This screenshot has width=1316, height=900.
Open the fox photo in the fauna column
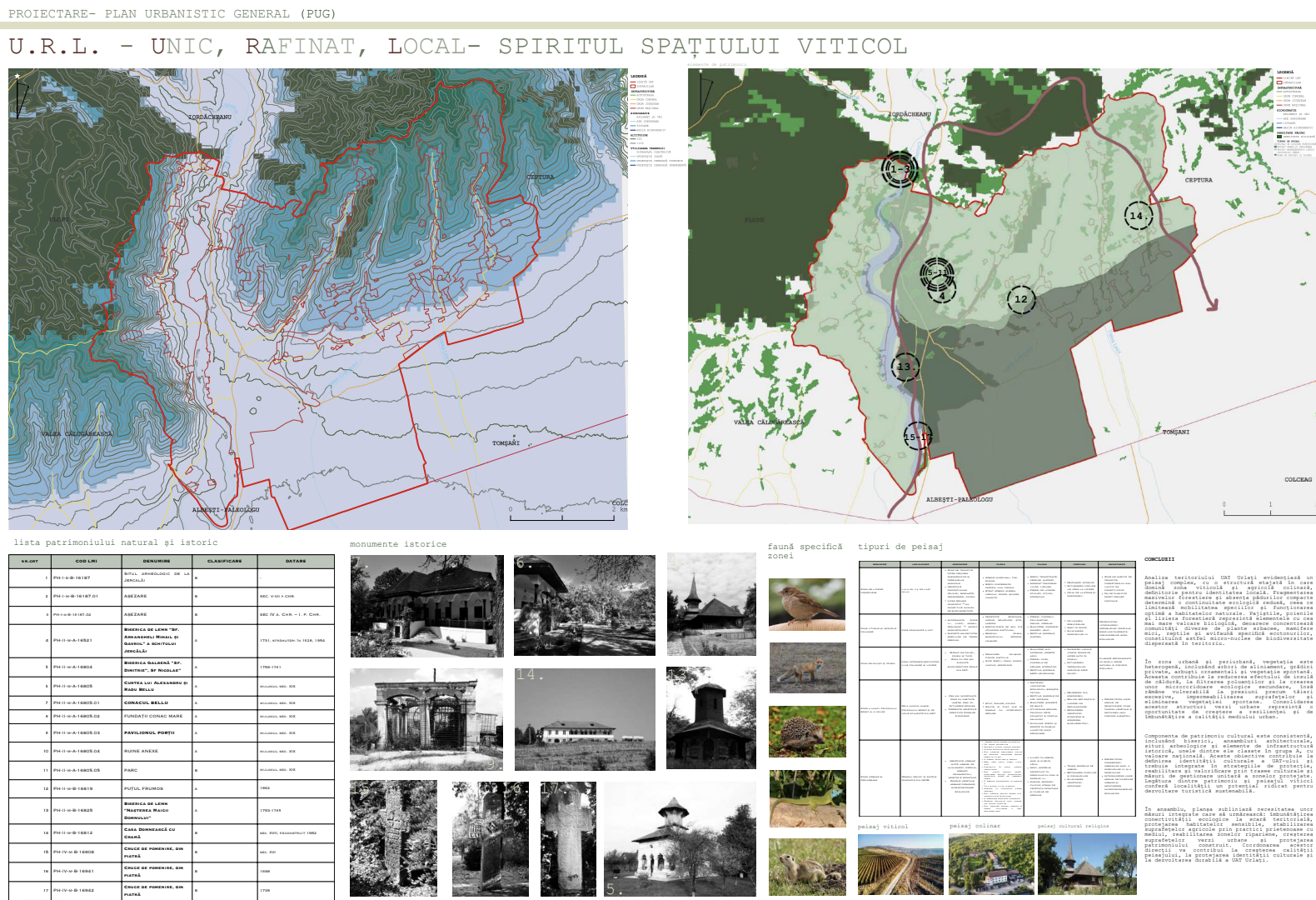[807, 667]
